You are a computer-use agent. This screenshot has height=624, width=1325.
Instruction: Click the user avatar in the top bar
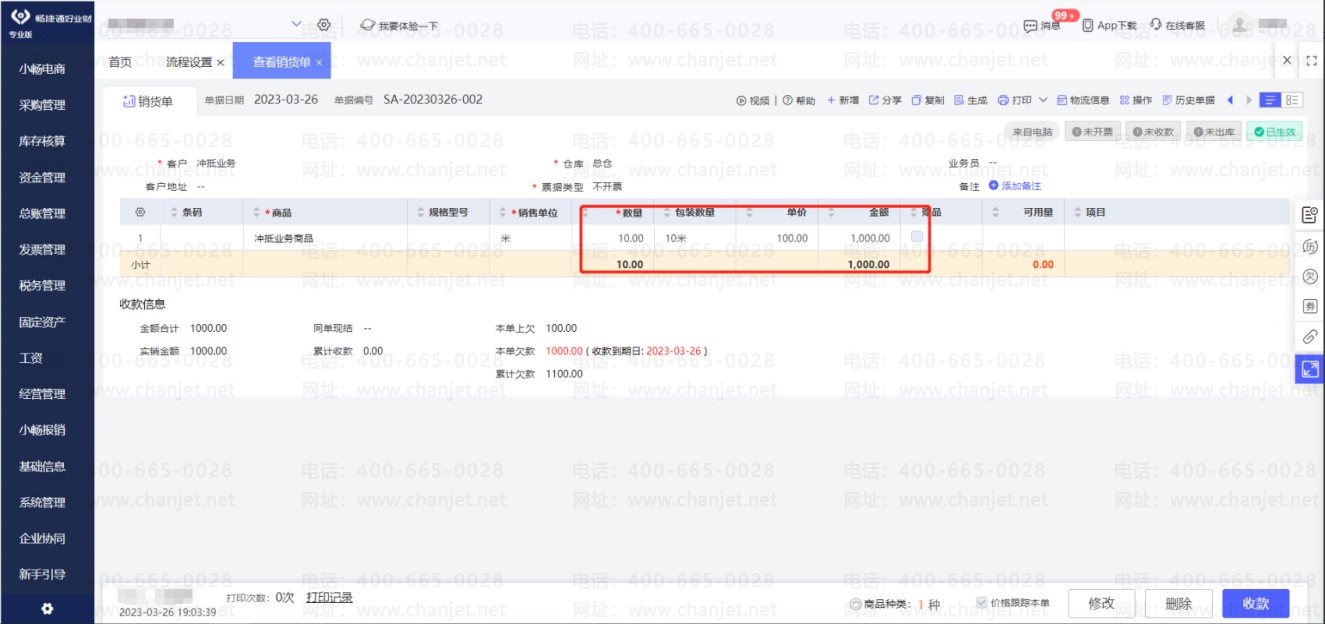point(1239,24)
